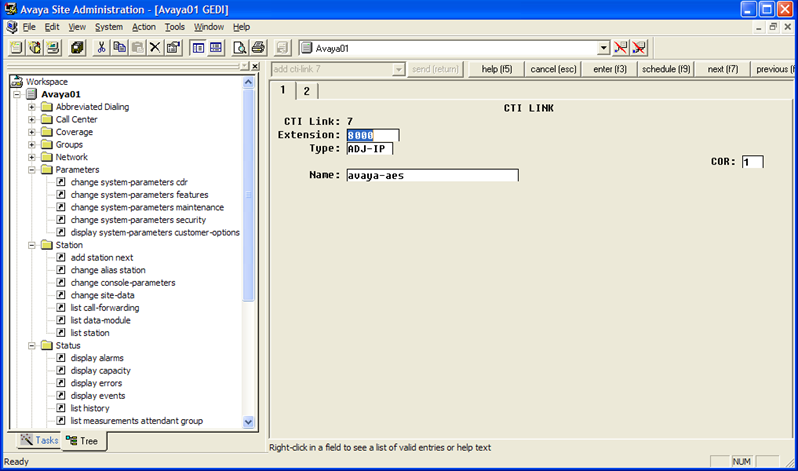This screenshot has width=798, height=471.
Task: Click the second new-system wizard toolbar icon
Action: pyautogui.click(x=35, y=48)
